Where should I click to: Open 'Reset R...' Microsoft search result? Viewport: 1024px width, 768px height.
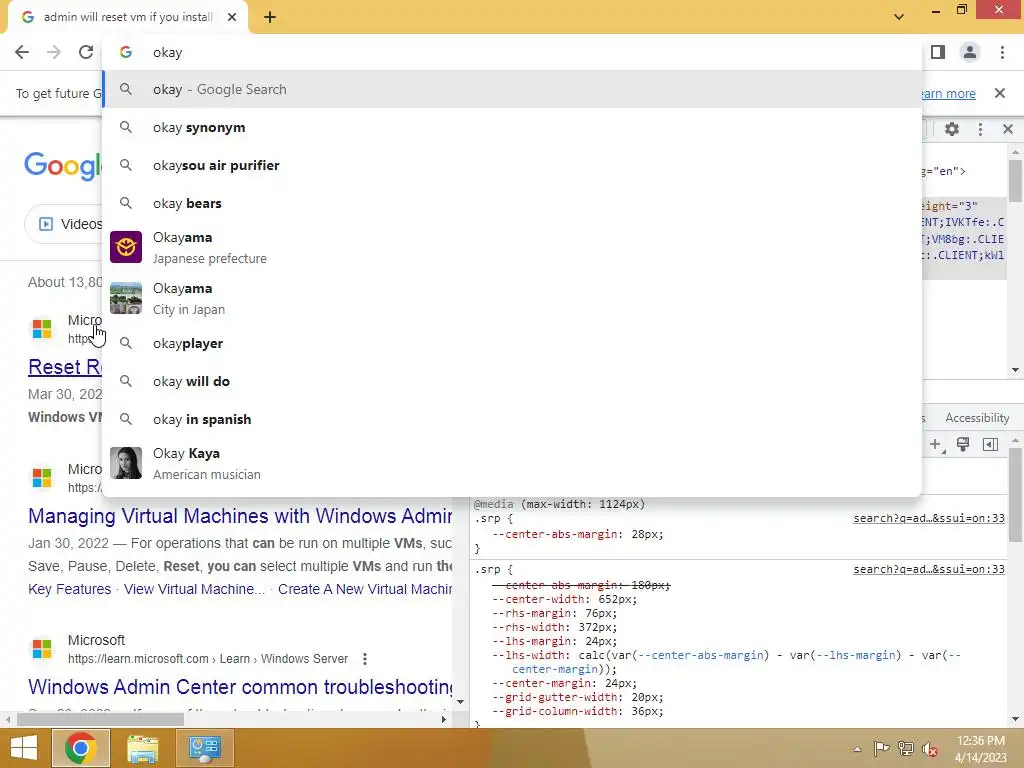point(65,367)
